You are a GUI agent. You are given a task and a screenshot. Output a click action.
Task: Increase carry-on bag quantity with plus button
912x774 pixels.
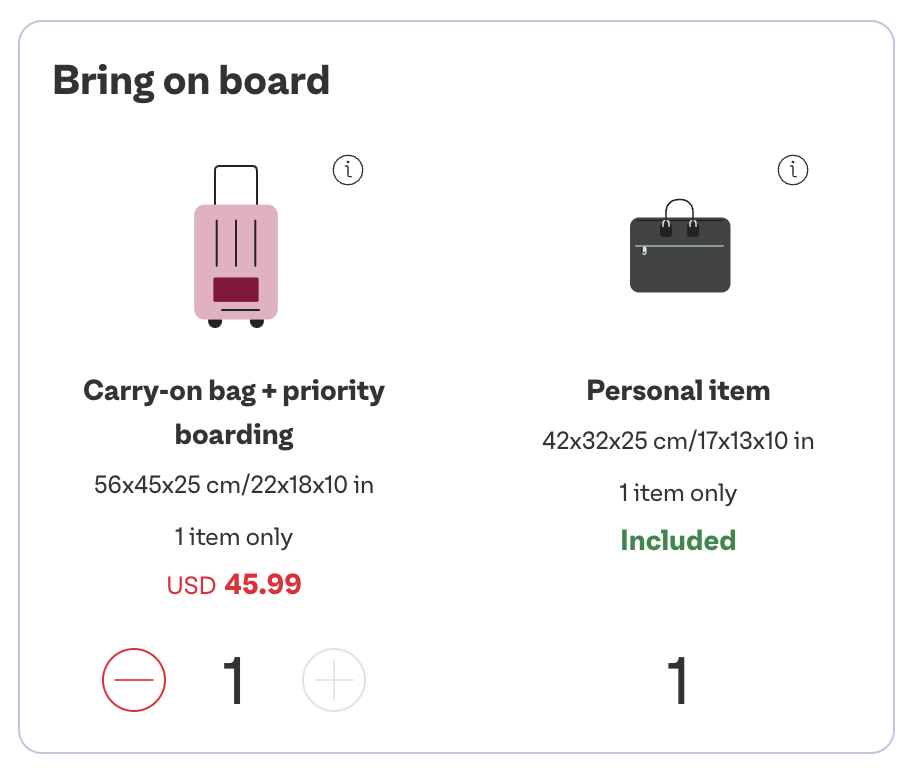[x=334, y=680]
